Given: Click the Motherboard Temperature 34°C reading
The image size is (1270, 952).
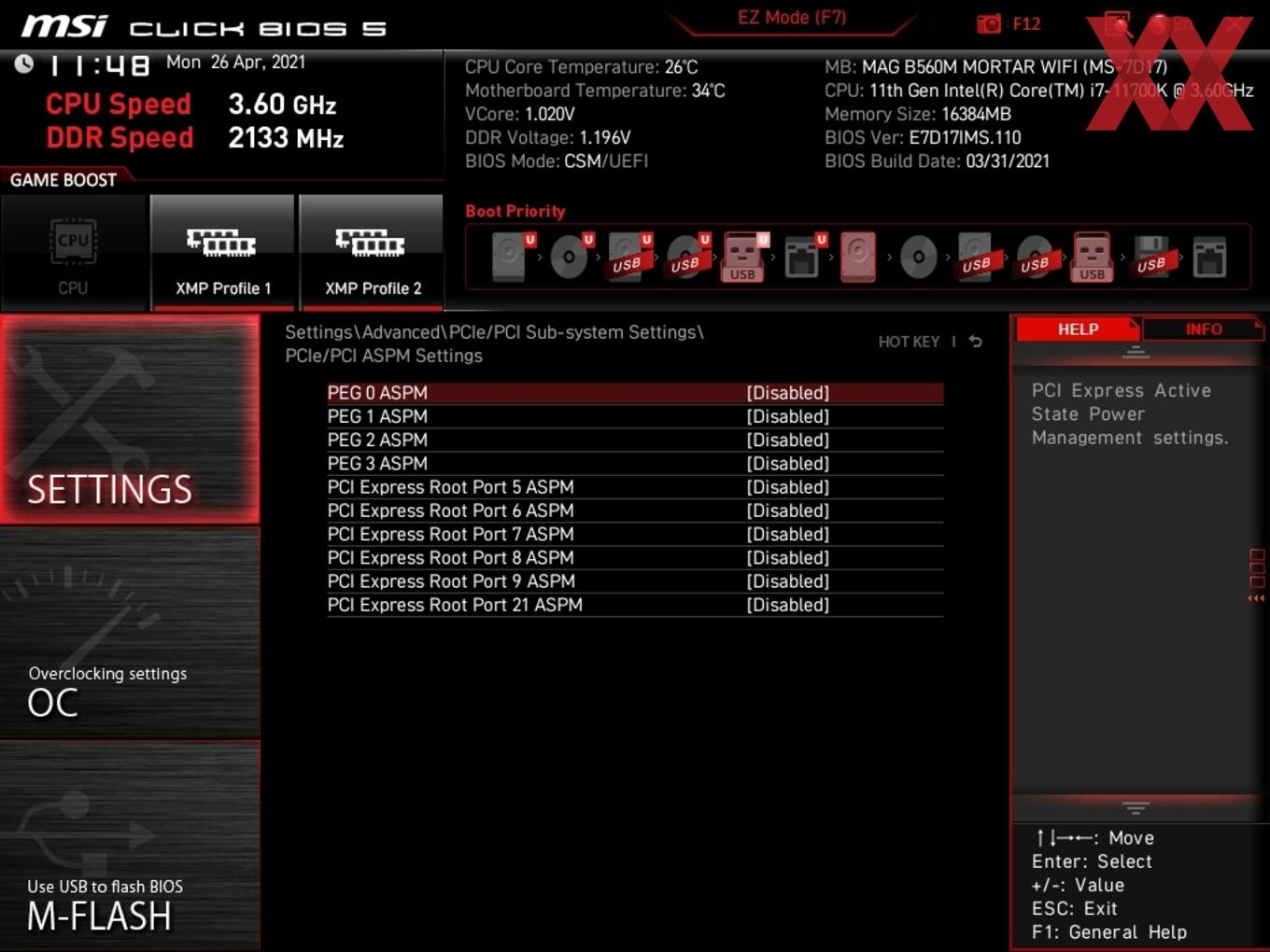Looking at the screenshot, I should click(x=595, y=91).
